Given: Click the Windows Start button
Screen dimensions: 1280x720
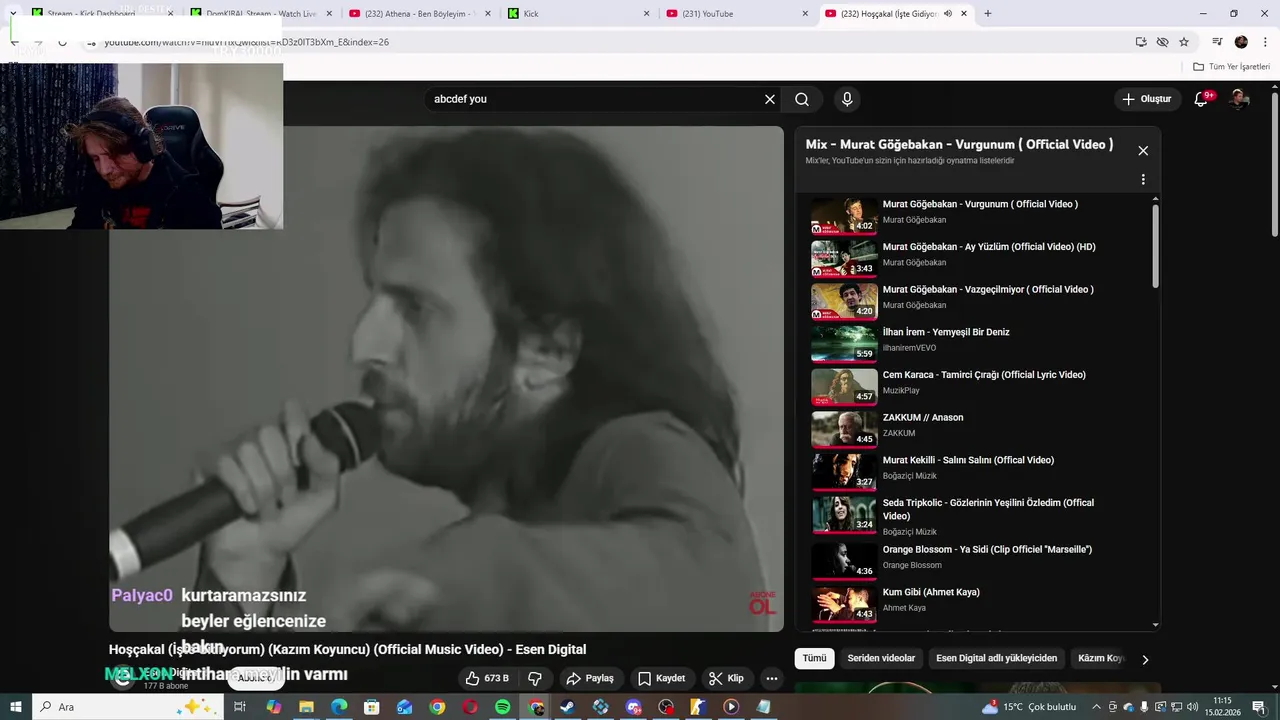Looking at the screenshot, I should [x=16, y=707].
